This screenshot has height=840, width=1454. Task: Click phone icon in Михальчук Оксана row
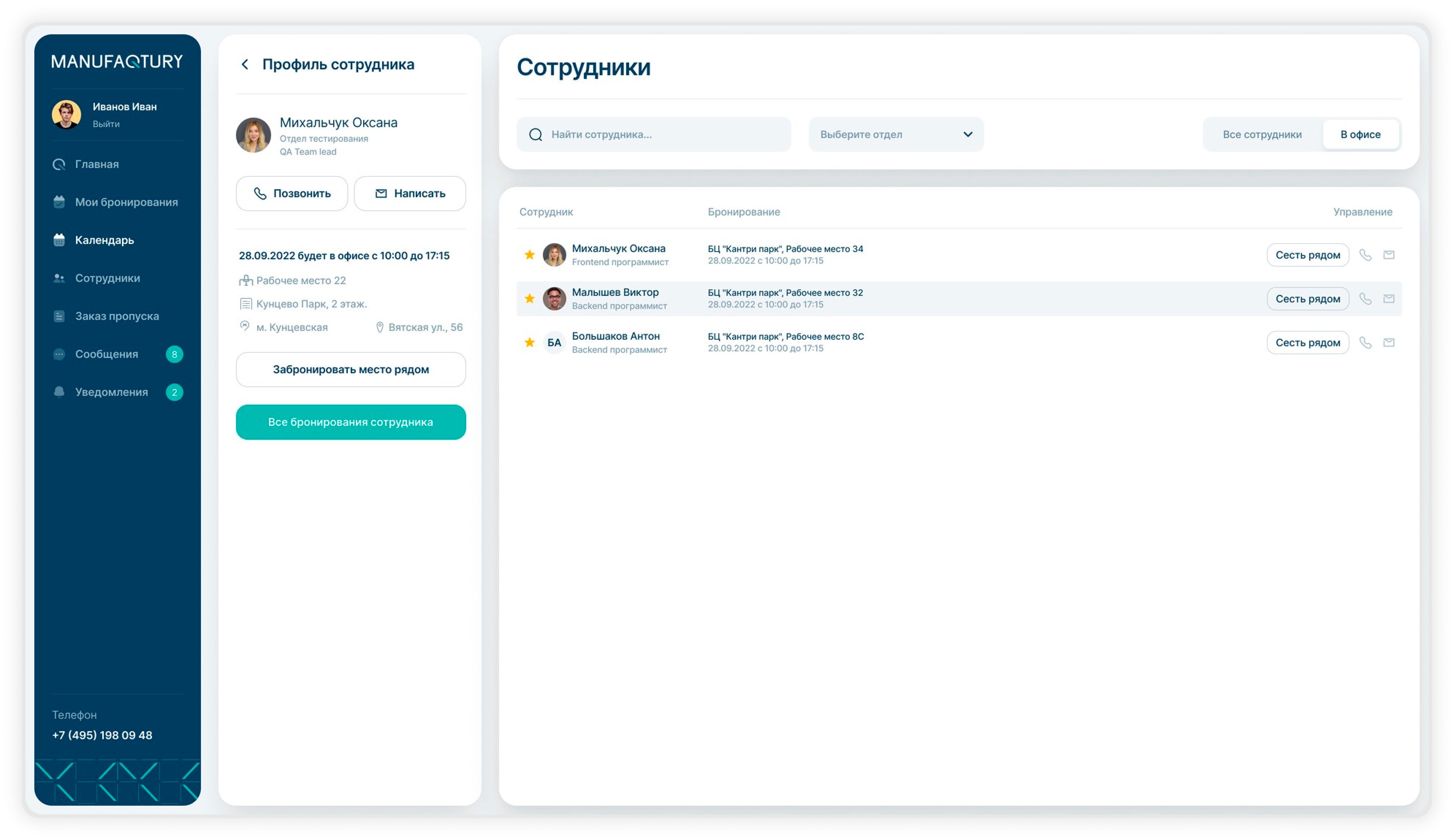(x=1364, y=255)
